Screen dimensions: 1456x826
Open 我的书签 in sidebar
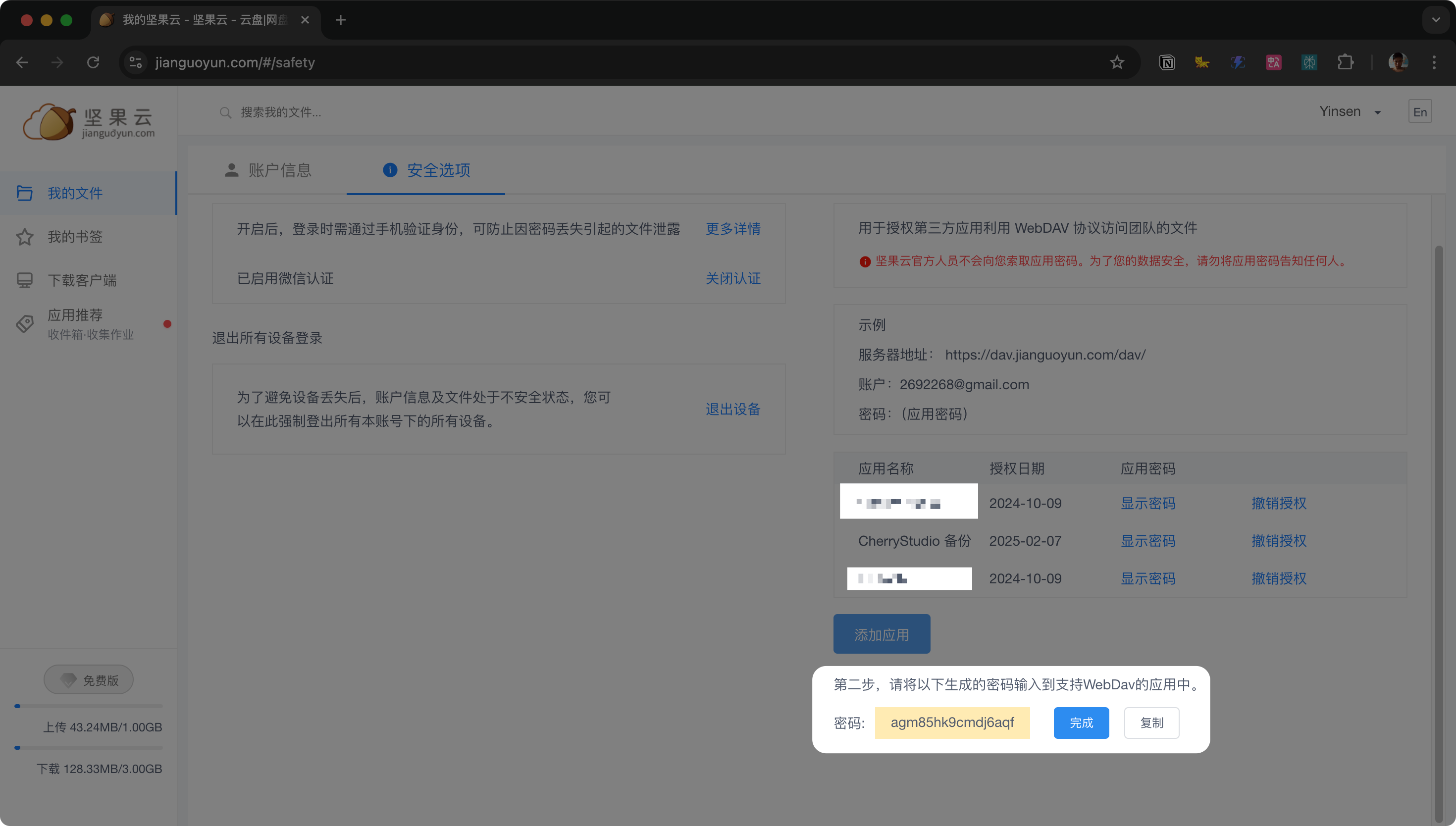(x=75, y=237)
